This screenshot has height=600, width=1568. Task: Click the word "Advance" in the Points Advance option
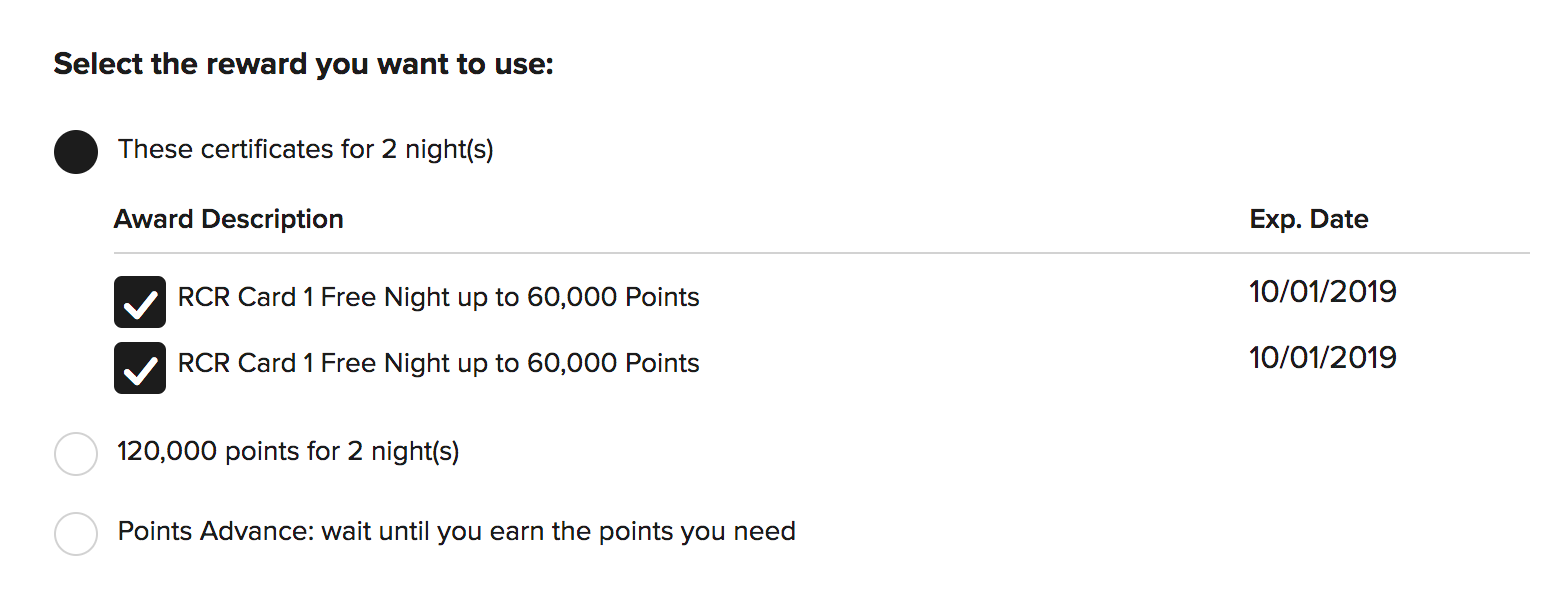pyautogui.click(x=256, y=531)
